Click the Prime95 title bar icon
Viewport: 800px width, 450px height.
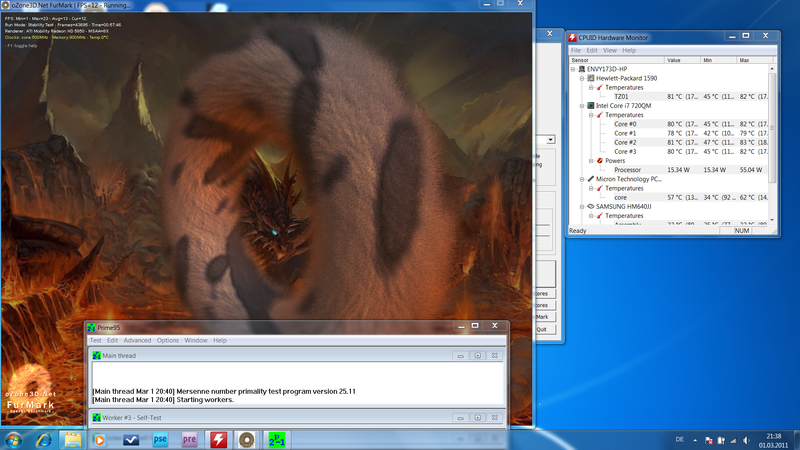pos(91,328)
